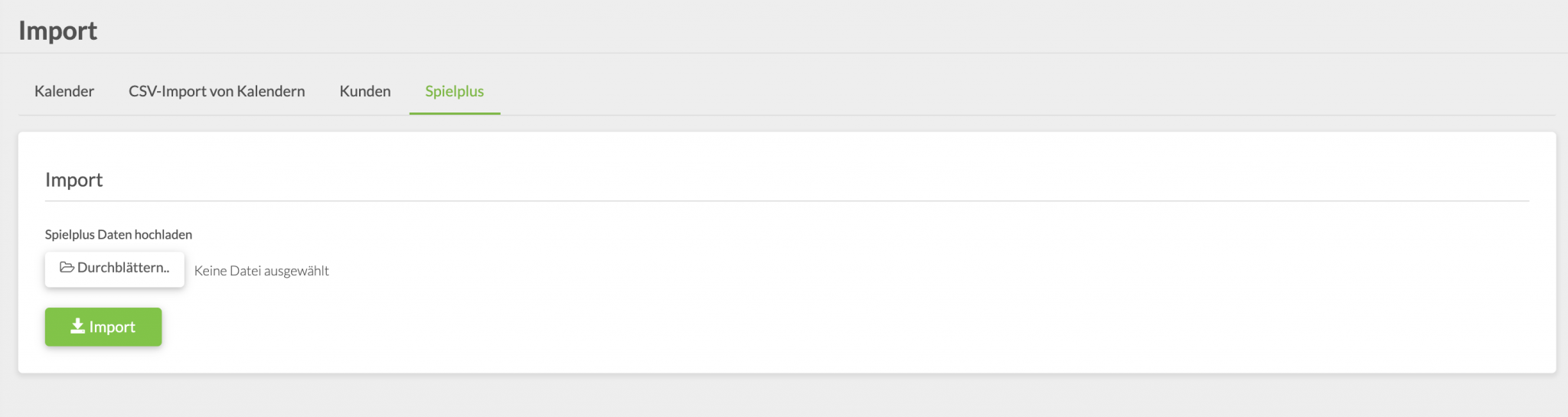
Task: Select the Kunden tab
Action: 365,92
